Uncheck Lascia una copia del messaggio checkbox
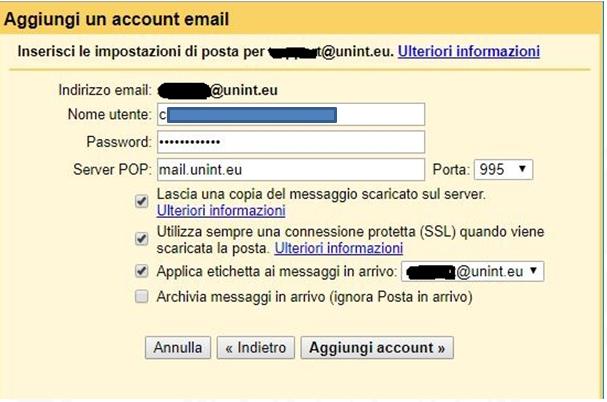This screenshot has height=402, width=607. pyautogui.click(x=141, y=201)
